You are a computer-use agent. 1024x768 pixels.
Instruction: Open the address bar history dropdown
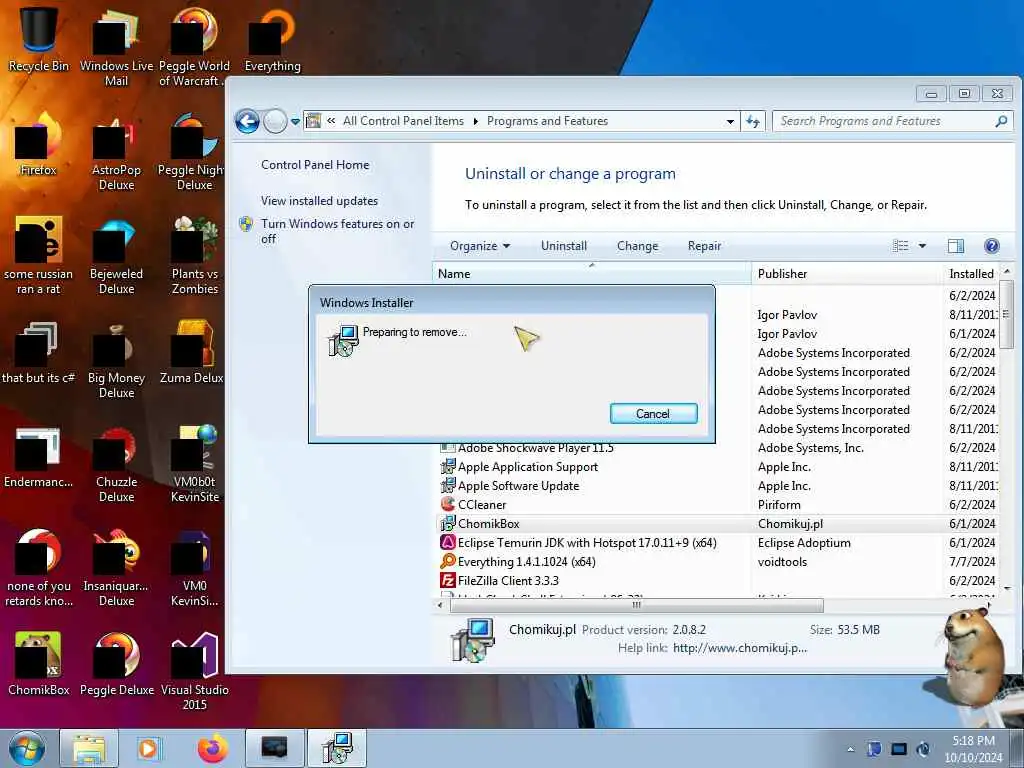(x=730, y=121)
